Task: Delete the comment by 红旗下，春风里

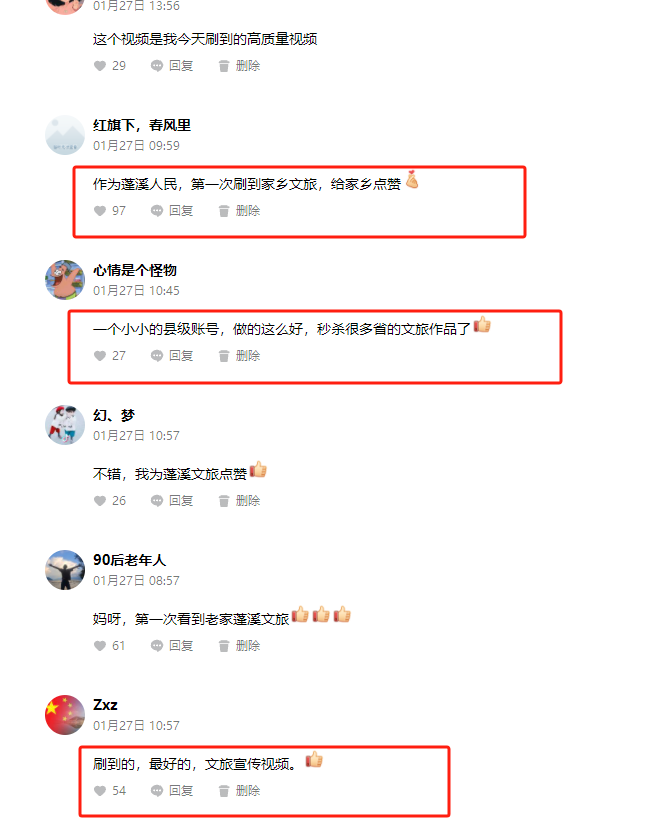Action: (x=239, y=211)
